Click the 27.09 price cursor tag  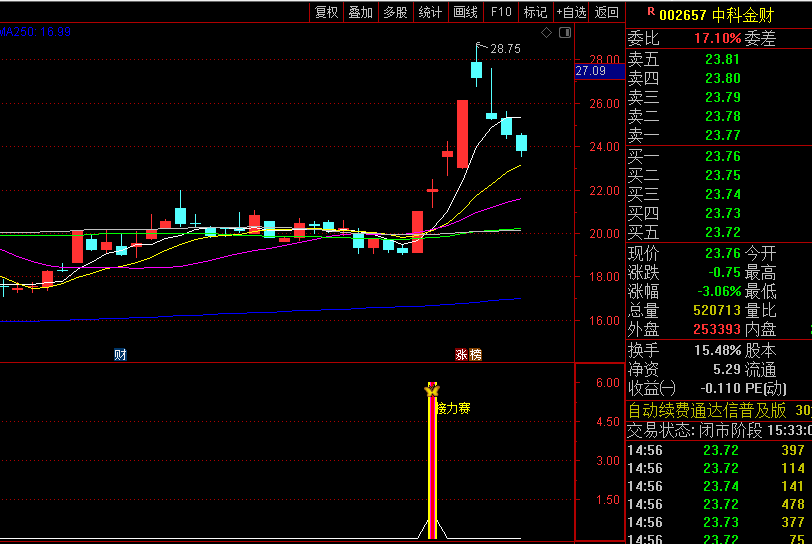(x=600, y=71)
